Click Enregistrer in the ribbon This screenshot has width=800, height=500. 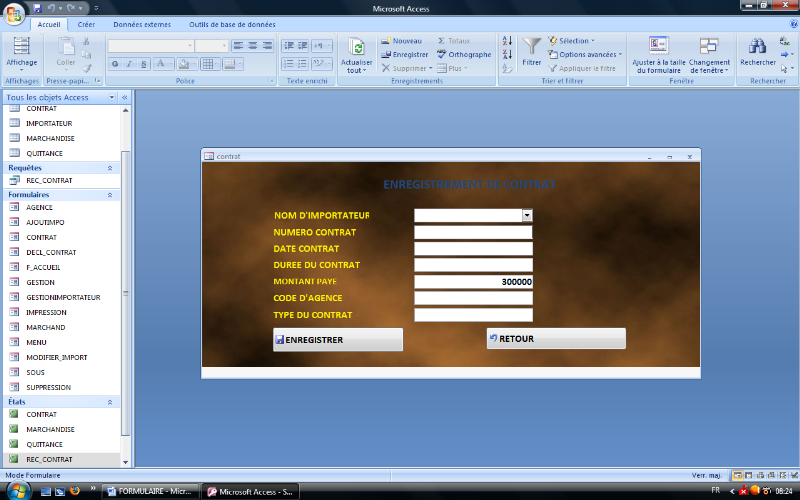tap(405, 55)
